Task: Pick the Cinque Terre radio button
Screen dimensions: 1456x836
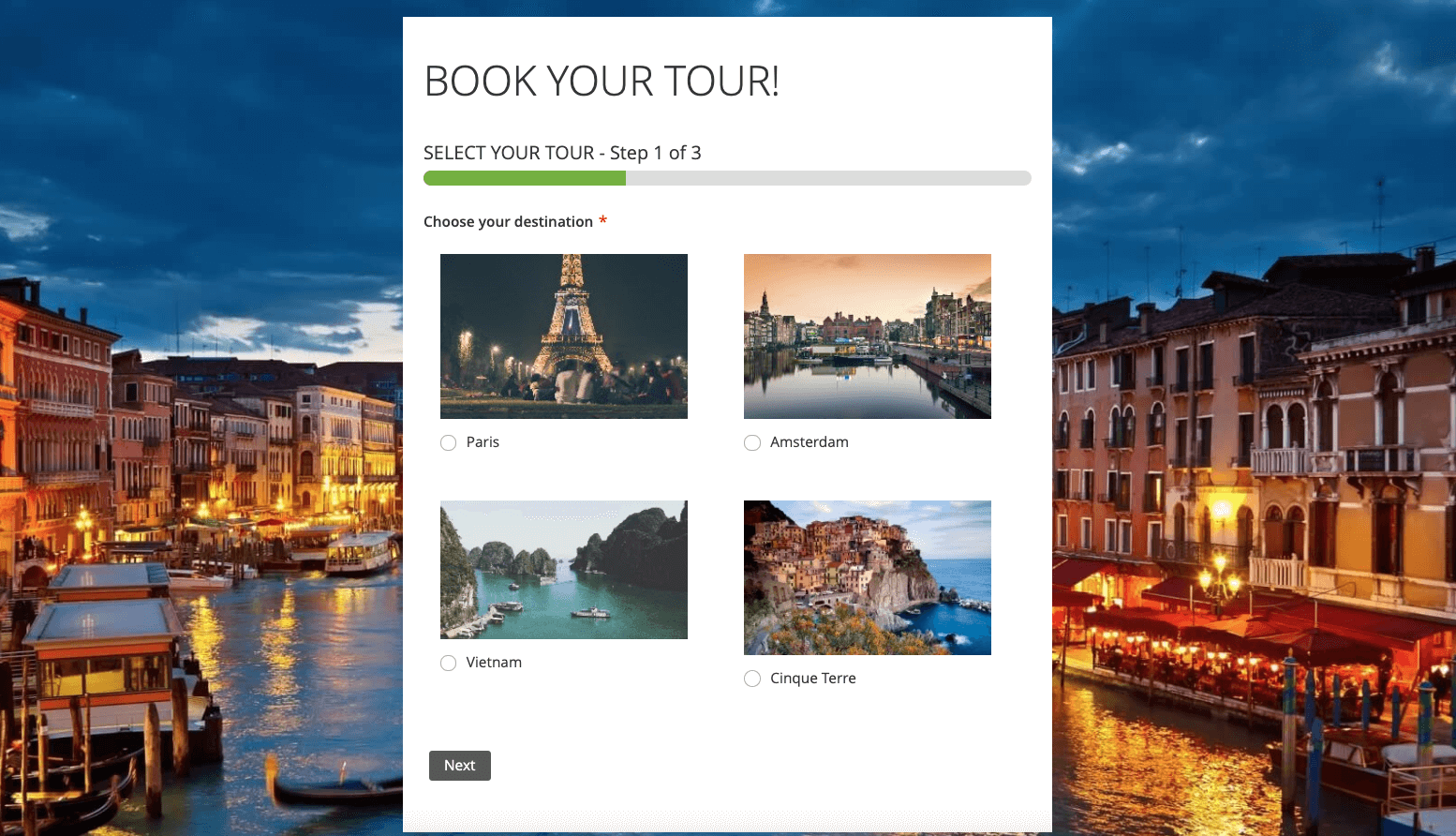Action: [752, 679]
